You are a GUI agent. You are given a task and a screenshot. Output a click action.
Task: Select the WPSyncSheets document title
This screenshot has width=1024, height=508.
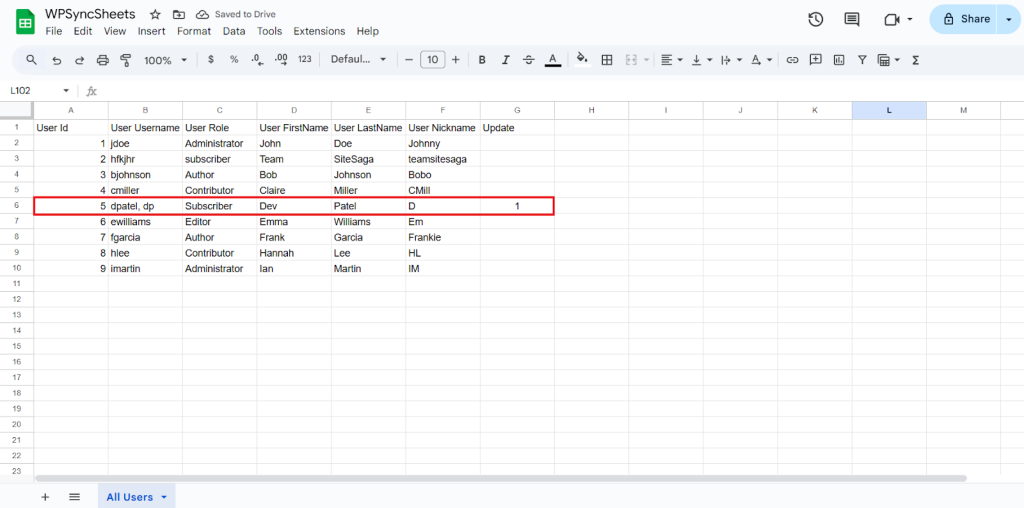[x=90, y=14]
